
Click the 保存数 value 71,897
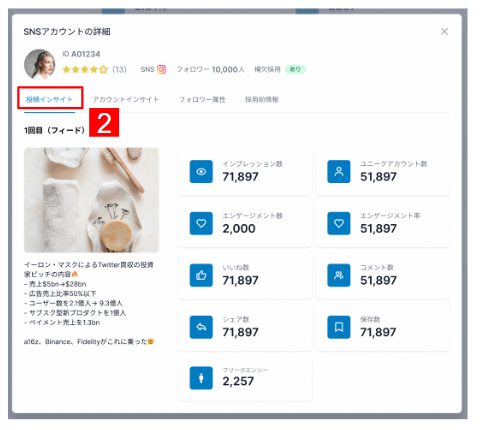coord(378,332)
